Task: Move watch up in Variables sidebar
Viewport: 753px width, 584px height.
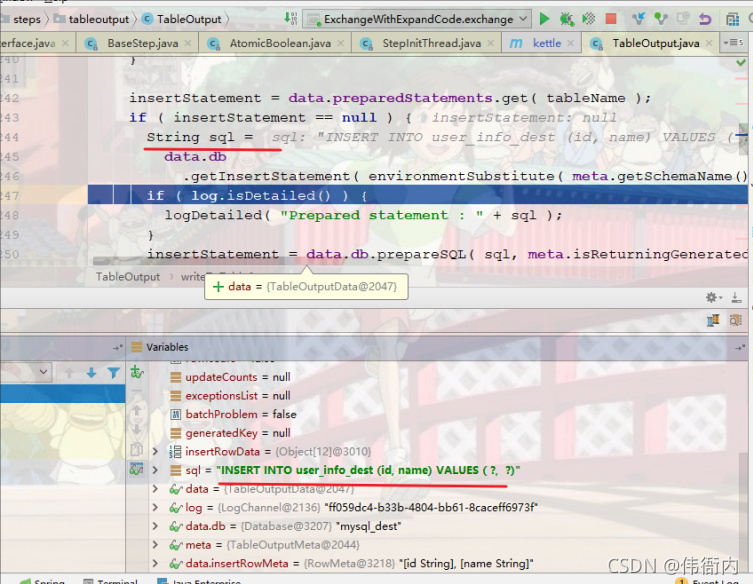Action: 137,410
